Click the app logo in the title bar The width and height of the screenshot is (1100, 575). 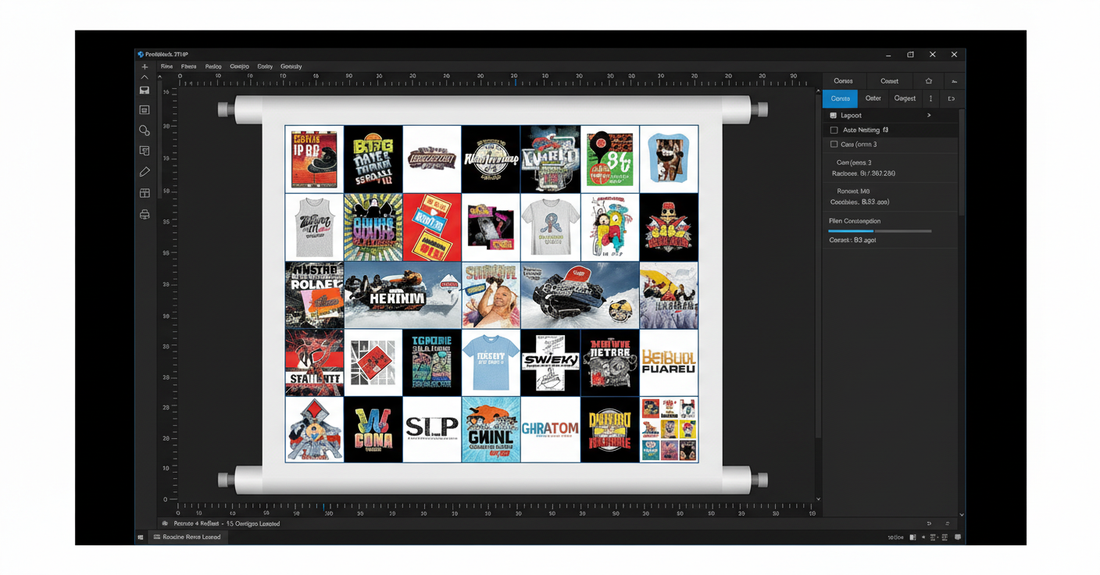(x=140, y=54)
